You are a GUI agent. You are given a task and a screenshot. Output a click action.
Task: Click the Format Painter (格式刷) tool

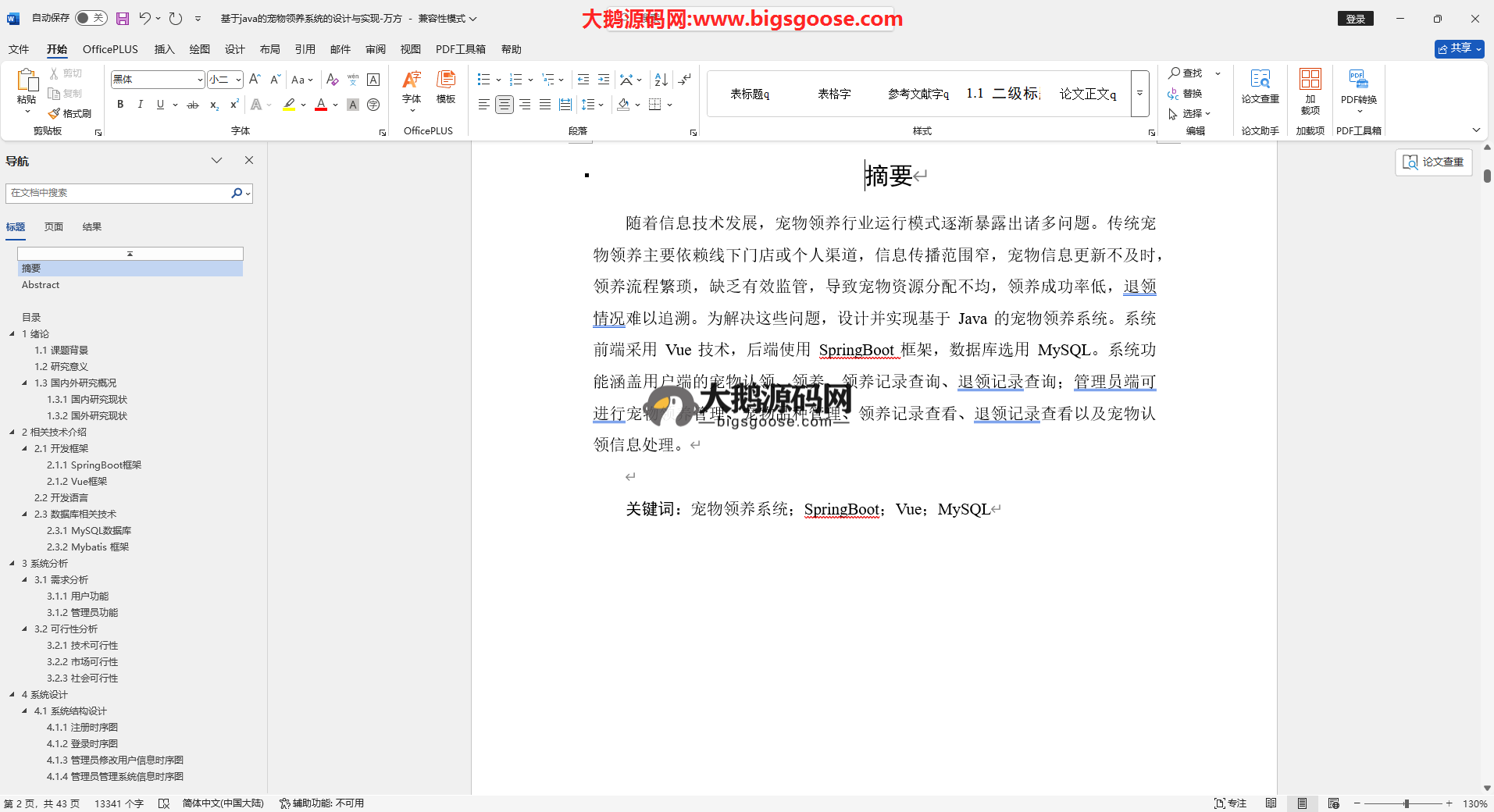[x=70, y=113]
